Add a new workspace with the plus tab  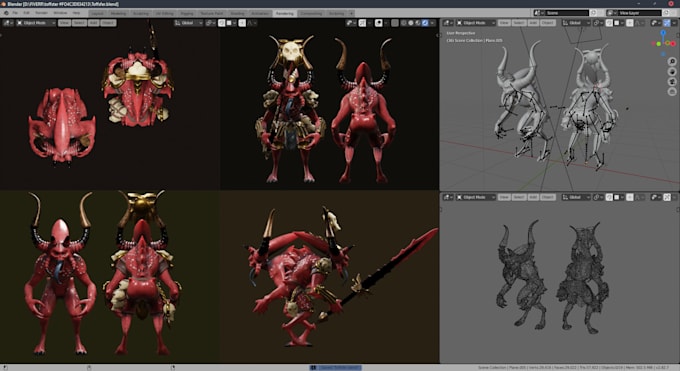click(x=352, y=13)
